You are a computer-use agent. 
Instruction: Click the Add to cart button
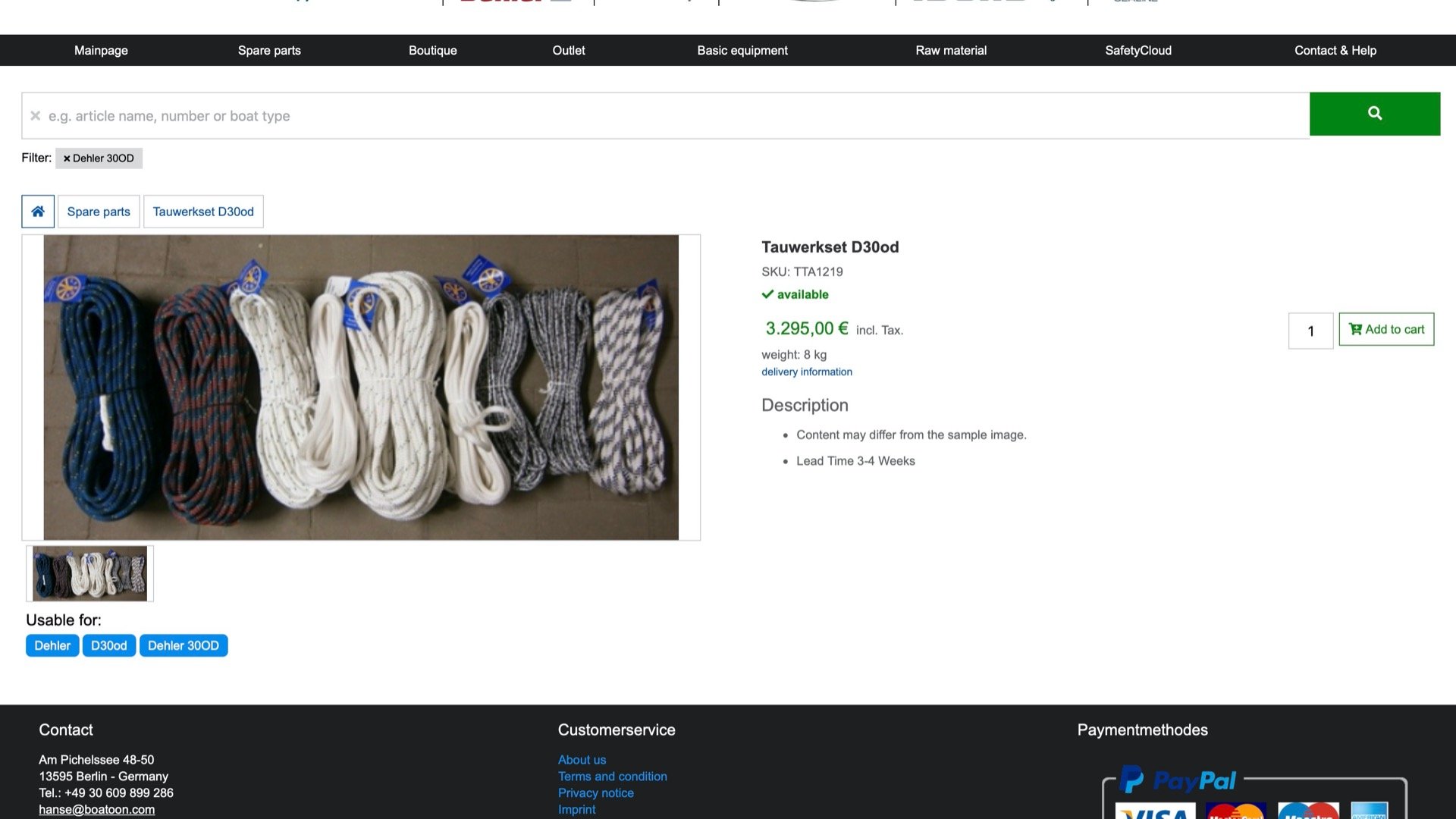coord(1386,329)
